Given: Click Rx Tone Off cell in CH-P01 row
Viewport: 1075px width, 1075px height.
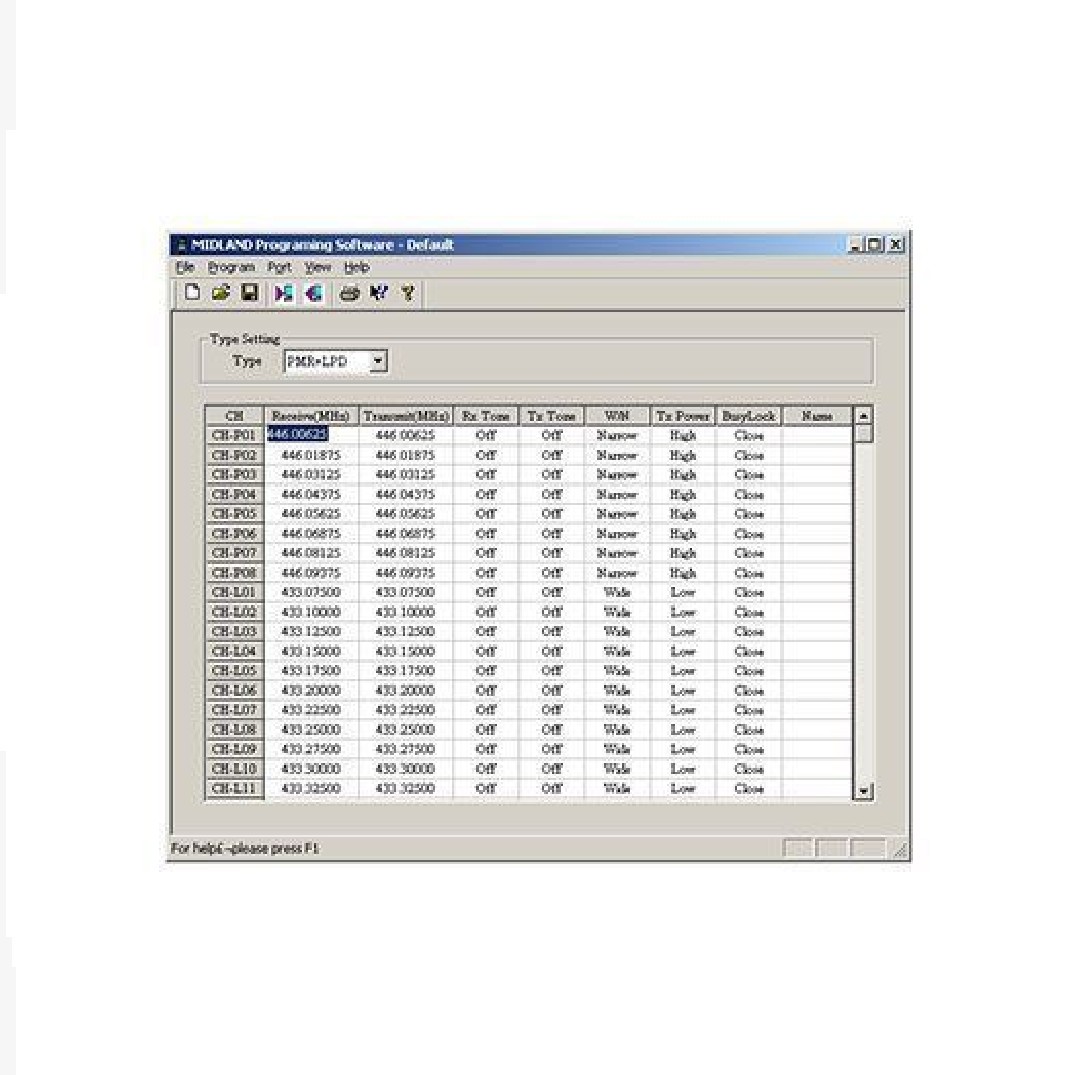Looking at the screenshot, I should tap(485, 435).
